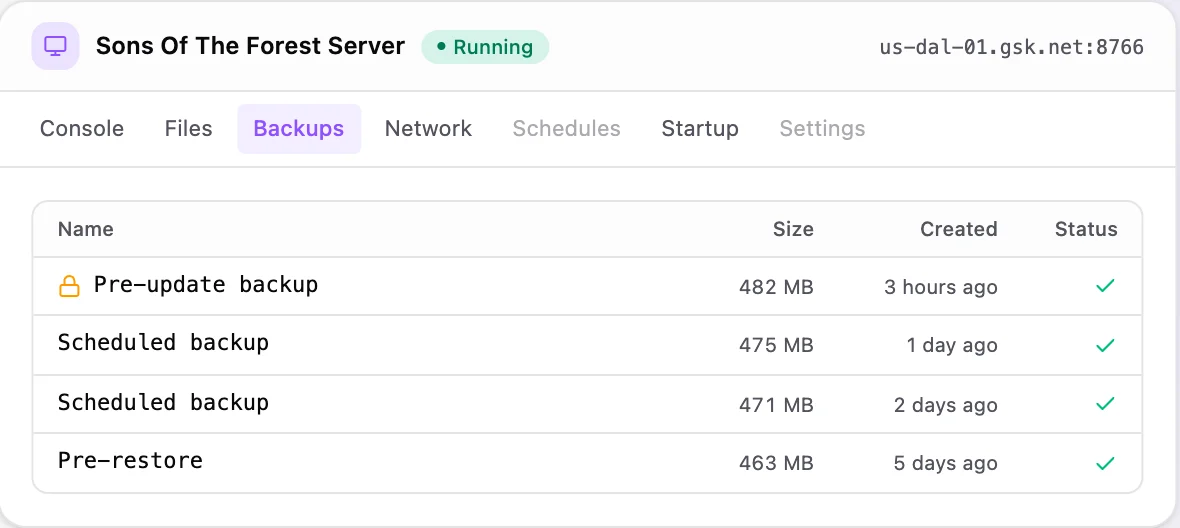Click the 471 MB size value
Image resolution: width=1180 pixels, height=528 pixels.
(x=776, y=405)
